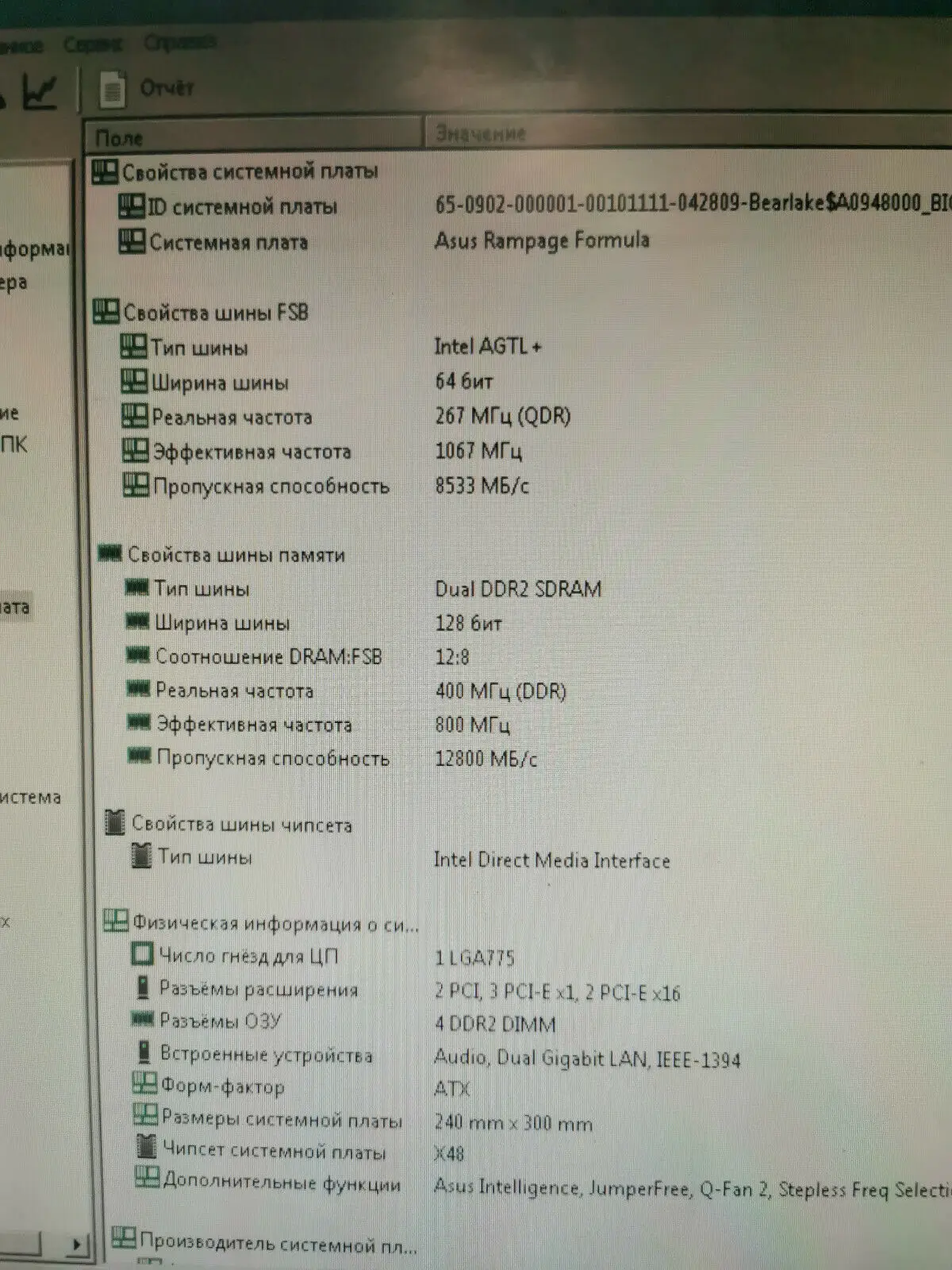This screenshot has width=952, height=1270.
Task: Select the Свойства шины памяти memory icon
Action: click(x=109, y=552)
